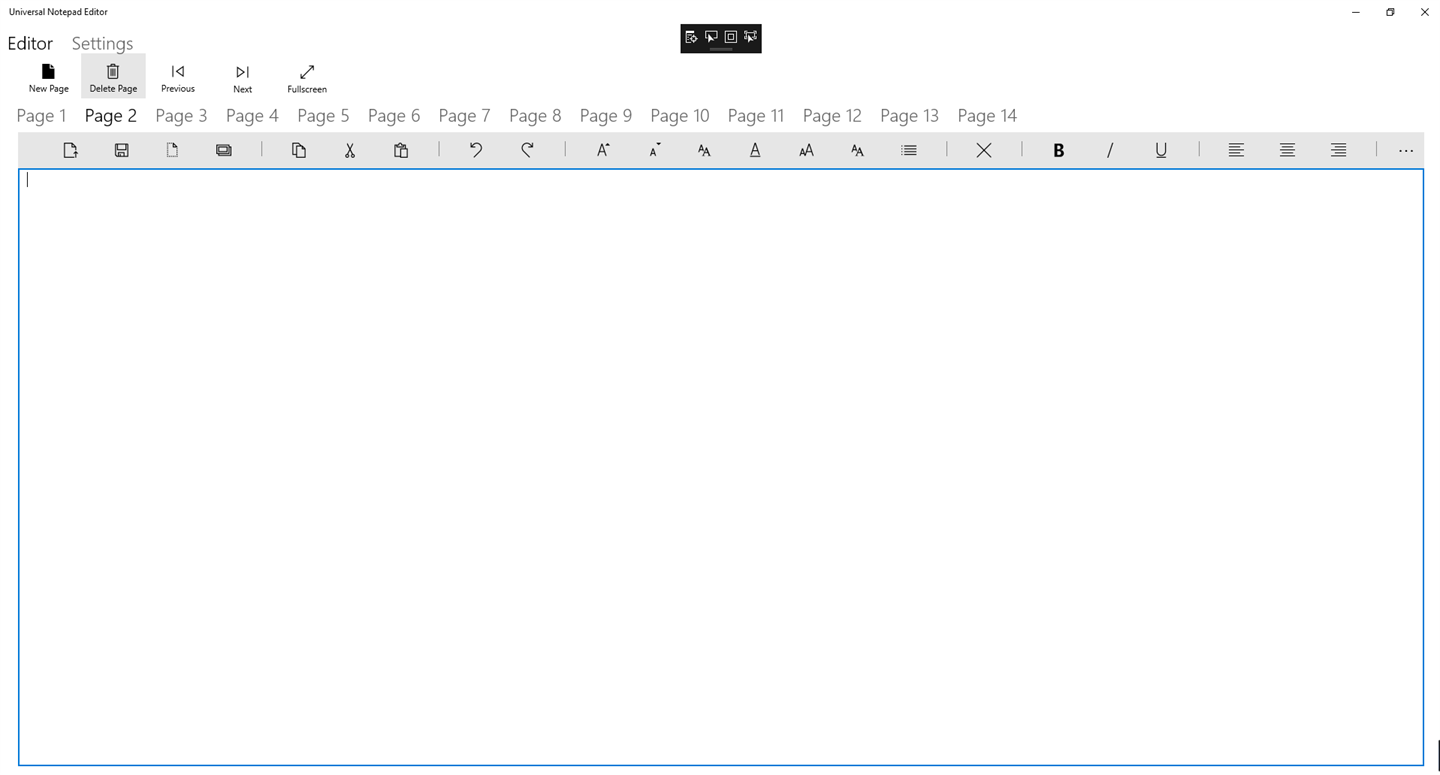This screenshot has height=775, width=1440.
Task: Select the Page 7 tab
Action: point(464,116)
